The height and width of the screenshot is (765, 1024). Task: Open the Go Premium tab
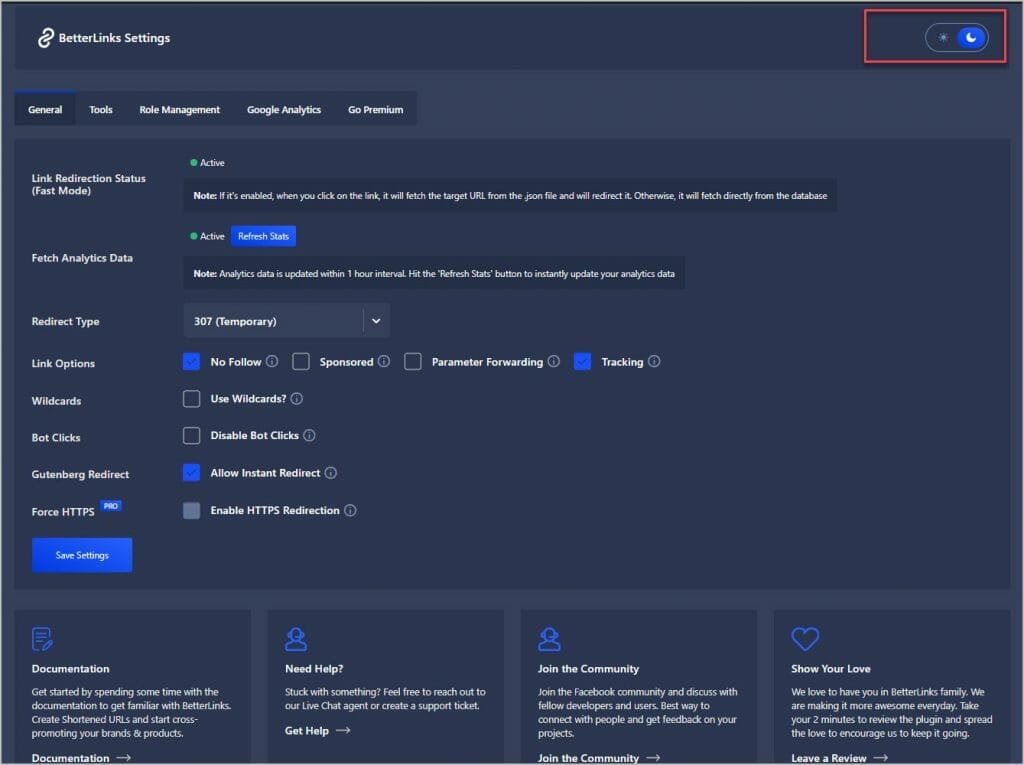point(376,109)
